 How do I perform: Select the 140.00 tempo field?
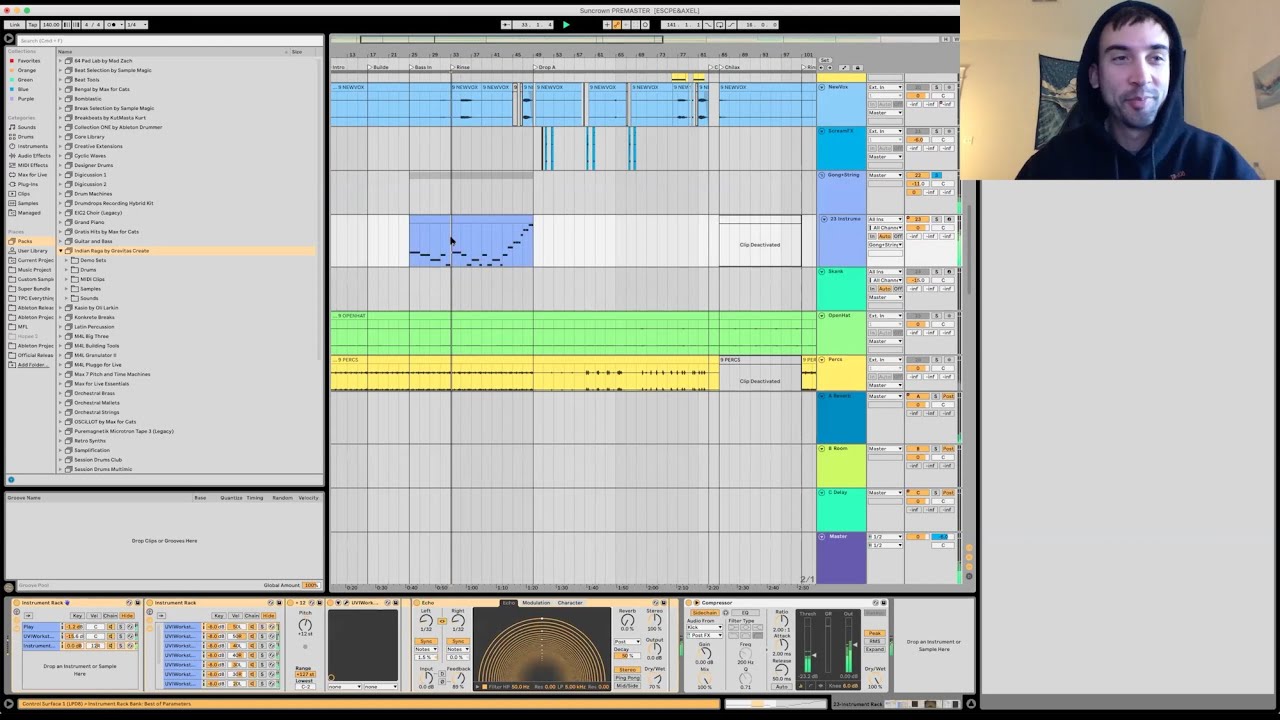51,25
